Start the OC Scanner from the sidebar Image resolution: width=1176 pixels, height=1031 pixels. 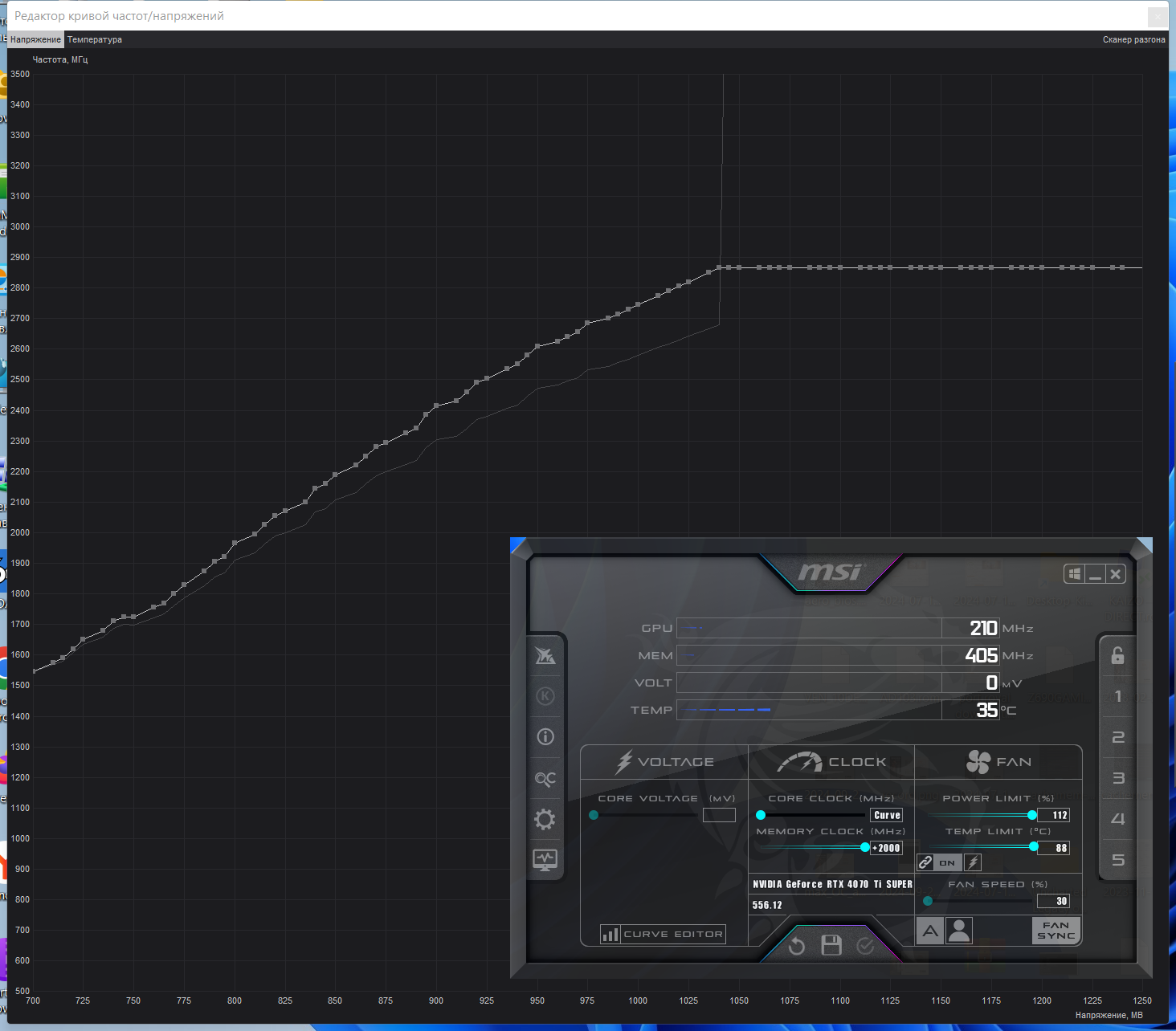click(545, 779)
